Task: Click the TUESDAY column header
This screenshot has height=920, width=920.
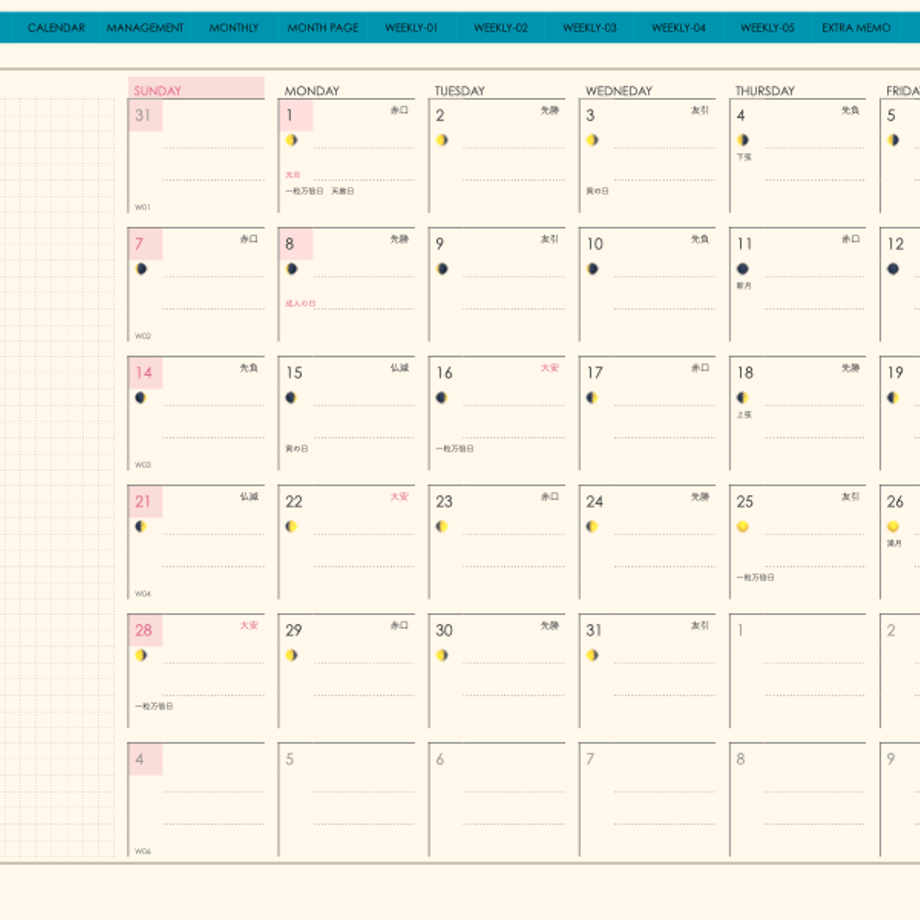Action: point(459,91)
